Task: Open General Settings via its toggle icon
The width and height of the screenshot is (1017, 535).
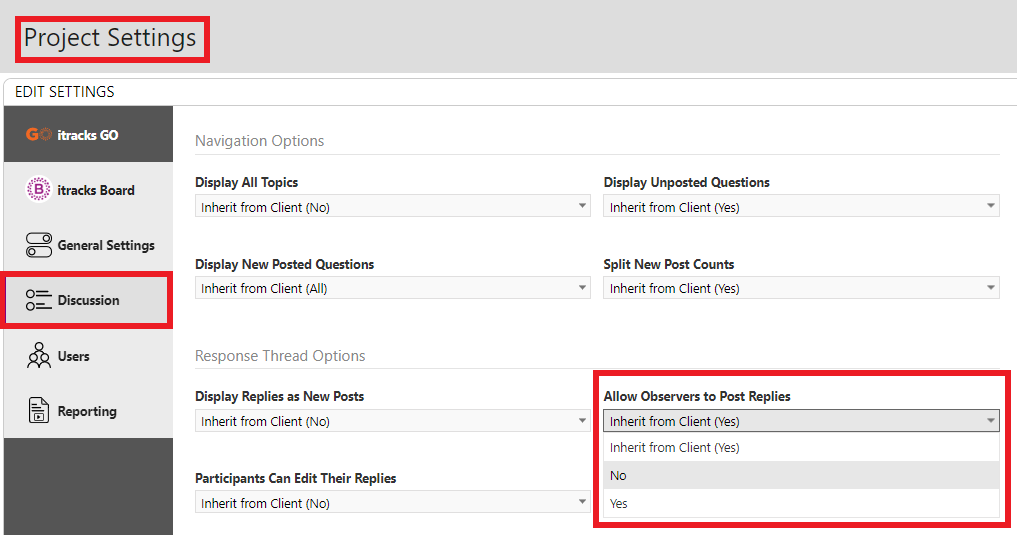Action: pyautogui.click(x=39, y=245)
